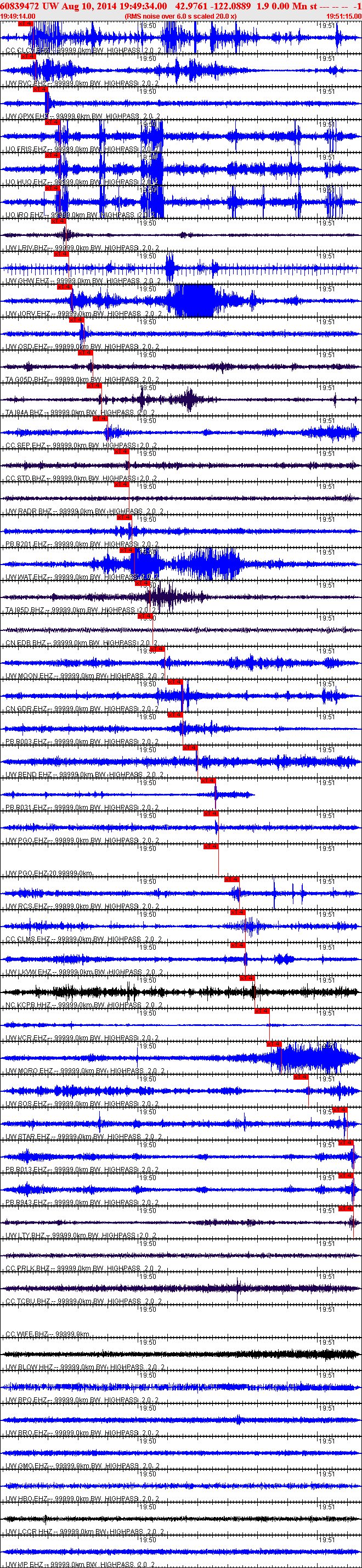Click the large signal burst on UW JORV trace
The image size is (362, 1568).
coord(194,300)
